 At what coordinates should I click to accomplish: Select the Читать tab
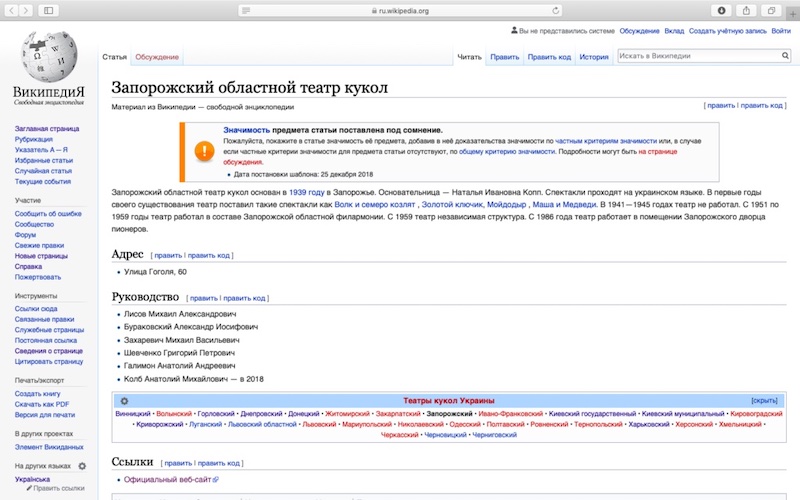pos(469,57)
